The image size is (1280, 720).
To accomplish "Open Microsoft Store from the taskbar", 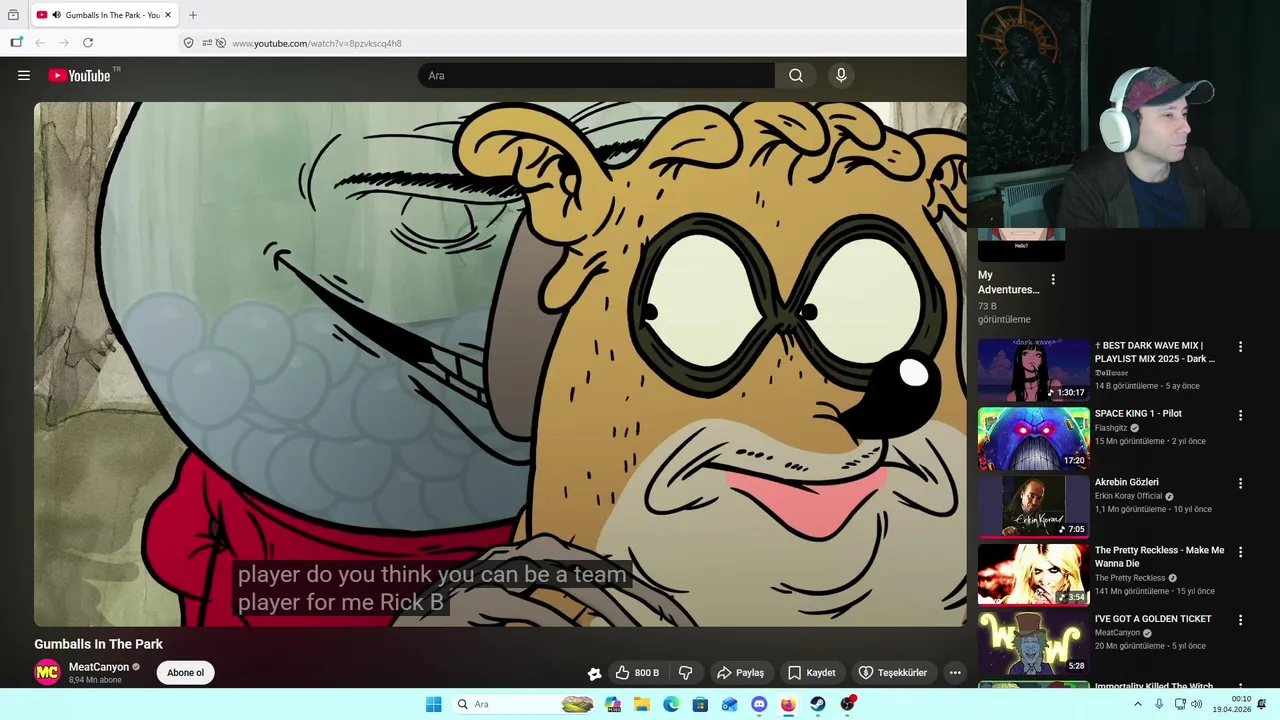I will 700,704.
